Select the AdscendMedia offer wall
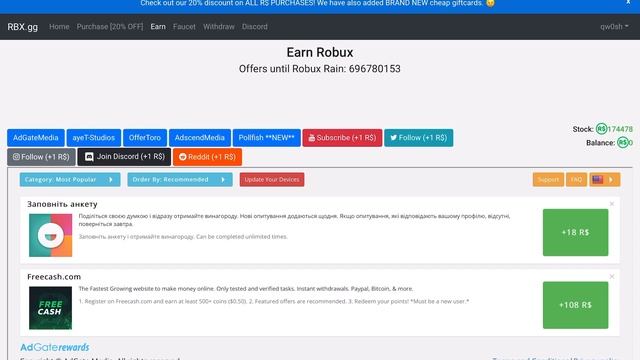Screen dimensions: 640x360 200,138
